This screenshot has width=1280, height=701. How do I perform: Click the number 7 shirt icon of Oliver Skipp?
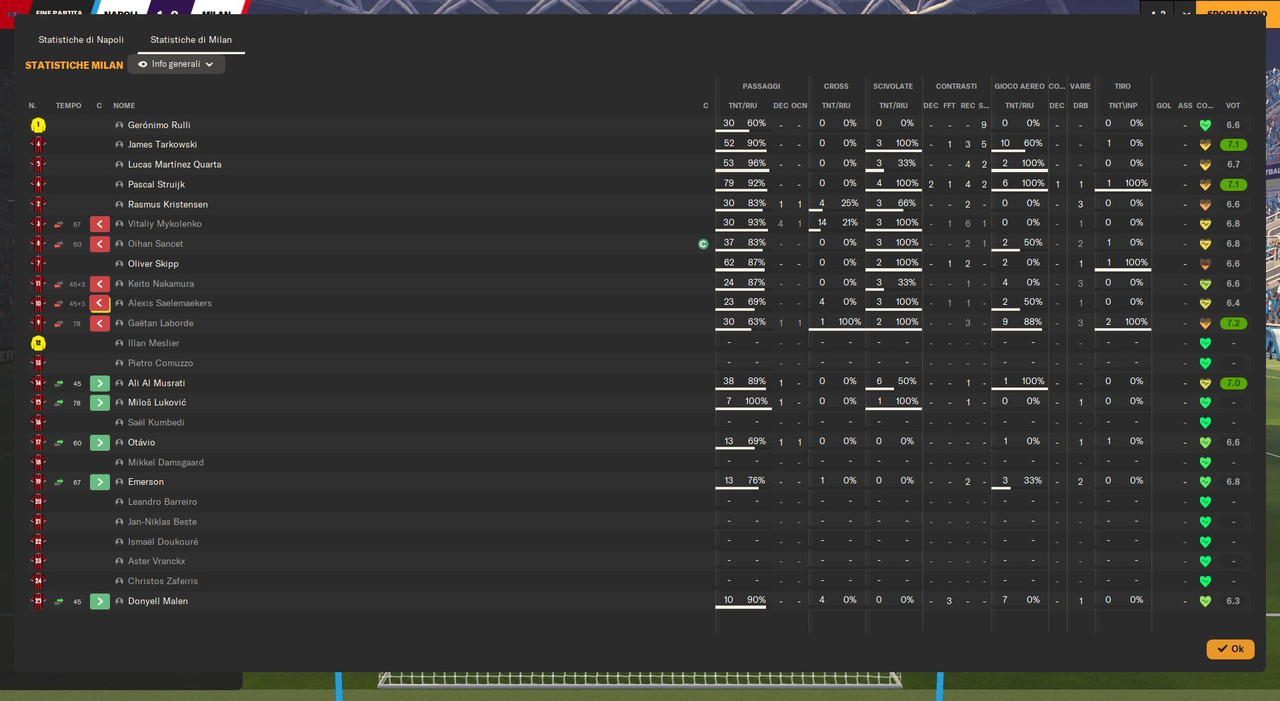pos(38,264)
